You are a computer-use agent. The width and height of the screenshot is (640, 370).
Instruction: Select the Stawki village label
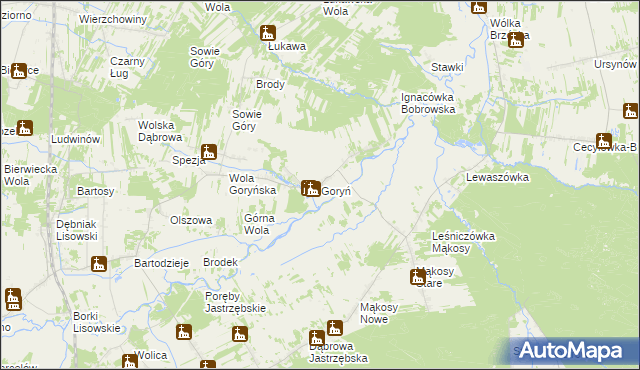tap(447, 67)
